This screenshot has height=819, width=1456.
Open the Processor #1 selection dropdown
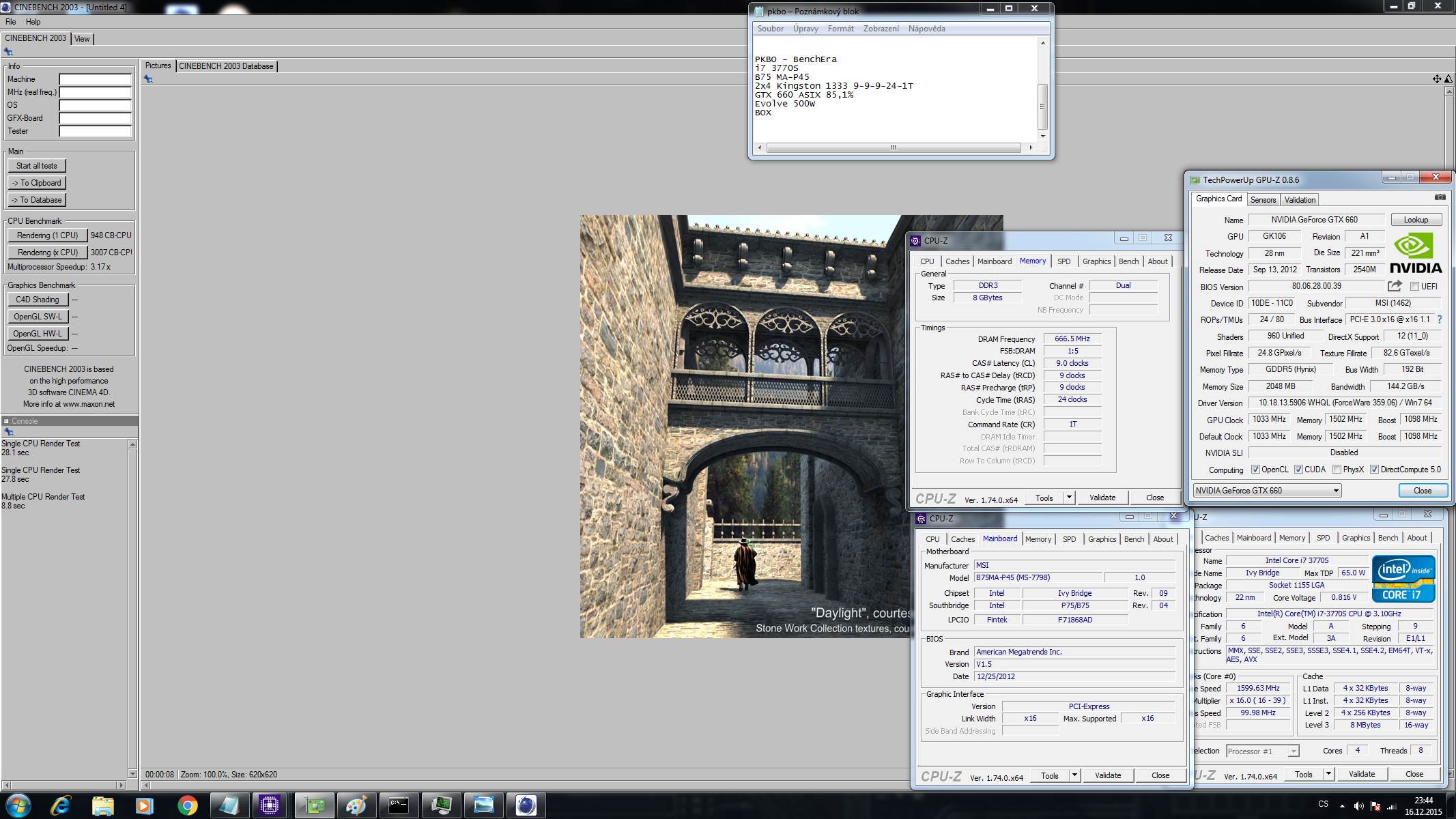point(1262,751)
